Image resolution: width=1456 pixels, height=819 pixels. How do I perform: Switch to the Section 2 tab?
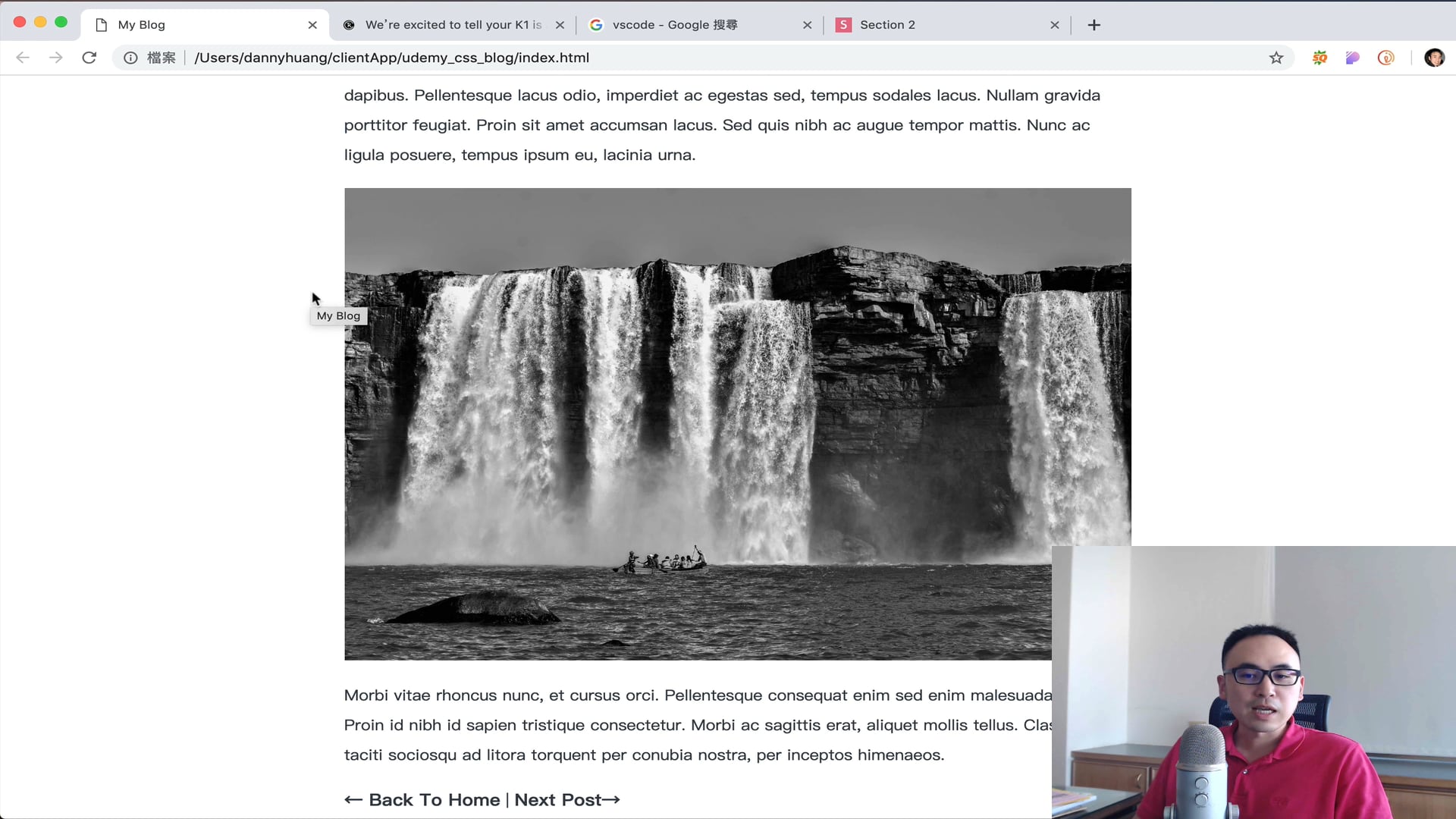tap(887, 25)
